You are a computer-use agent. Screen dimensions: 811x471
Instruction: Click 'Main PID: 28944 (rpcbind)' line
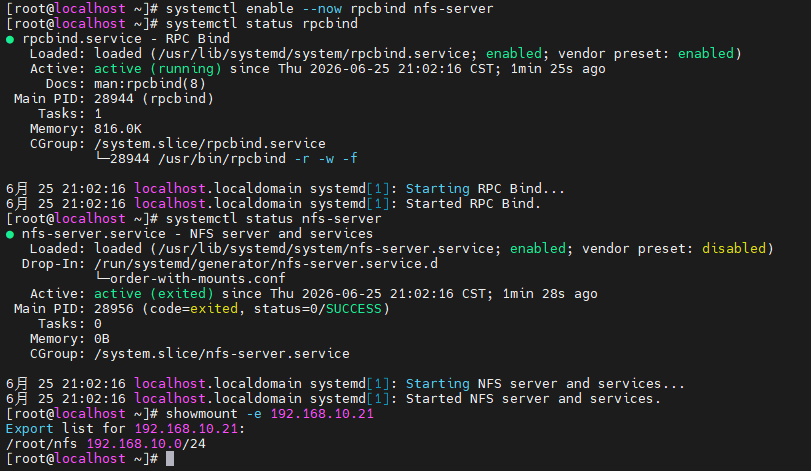point(114,99)
